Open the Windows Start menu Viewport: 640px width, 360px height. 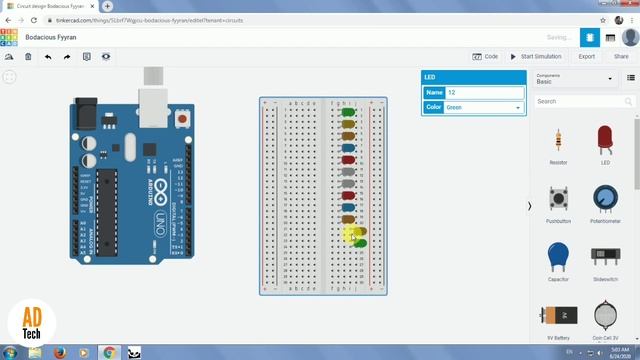[10, 353]
